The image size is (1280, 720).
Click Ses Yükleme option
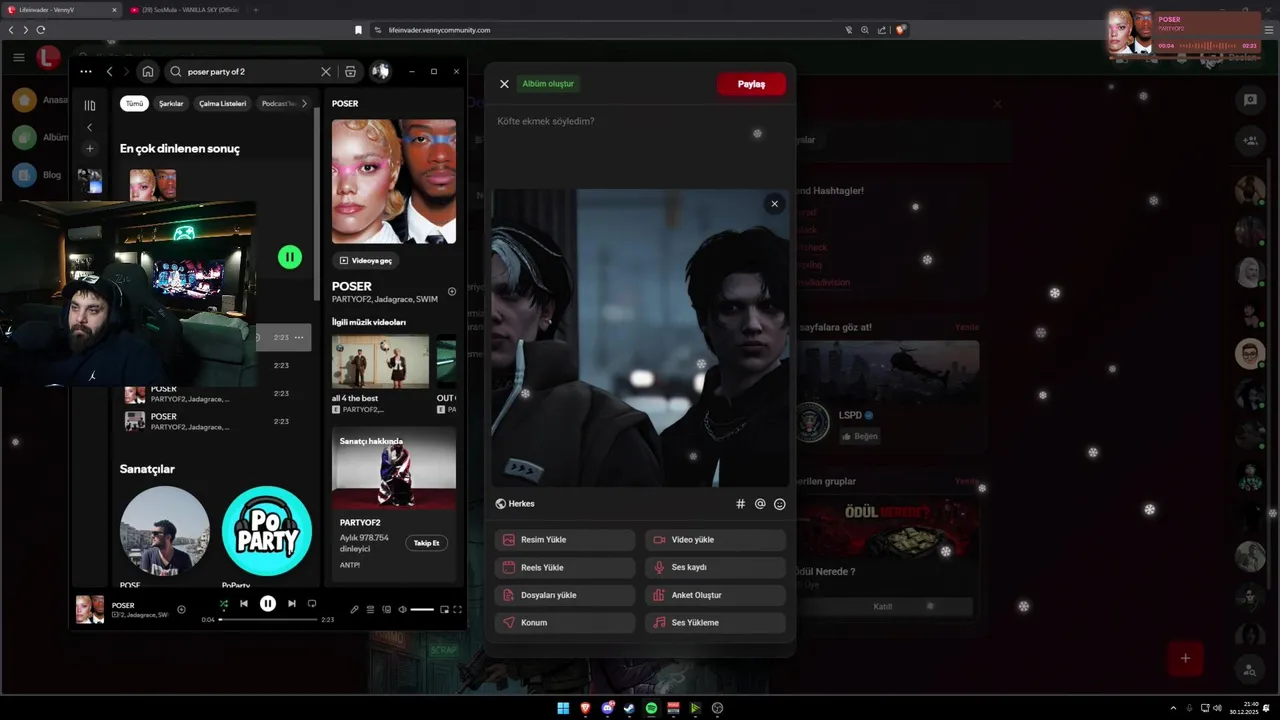click(x=715, y=622)
